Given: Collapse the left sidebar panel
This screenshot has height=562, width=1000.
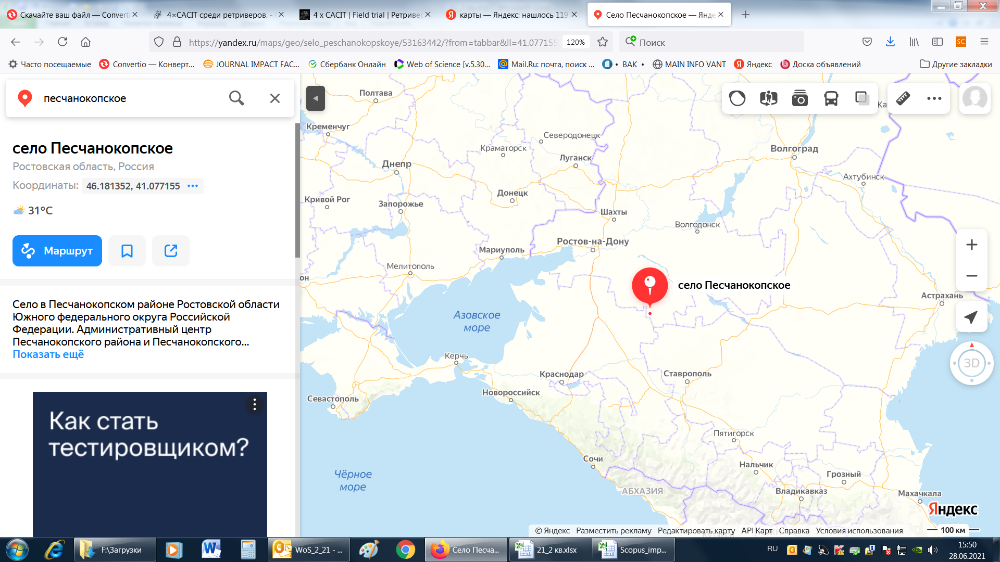Looking at the screenshot, I should (315, 98).
